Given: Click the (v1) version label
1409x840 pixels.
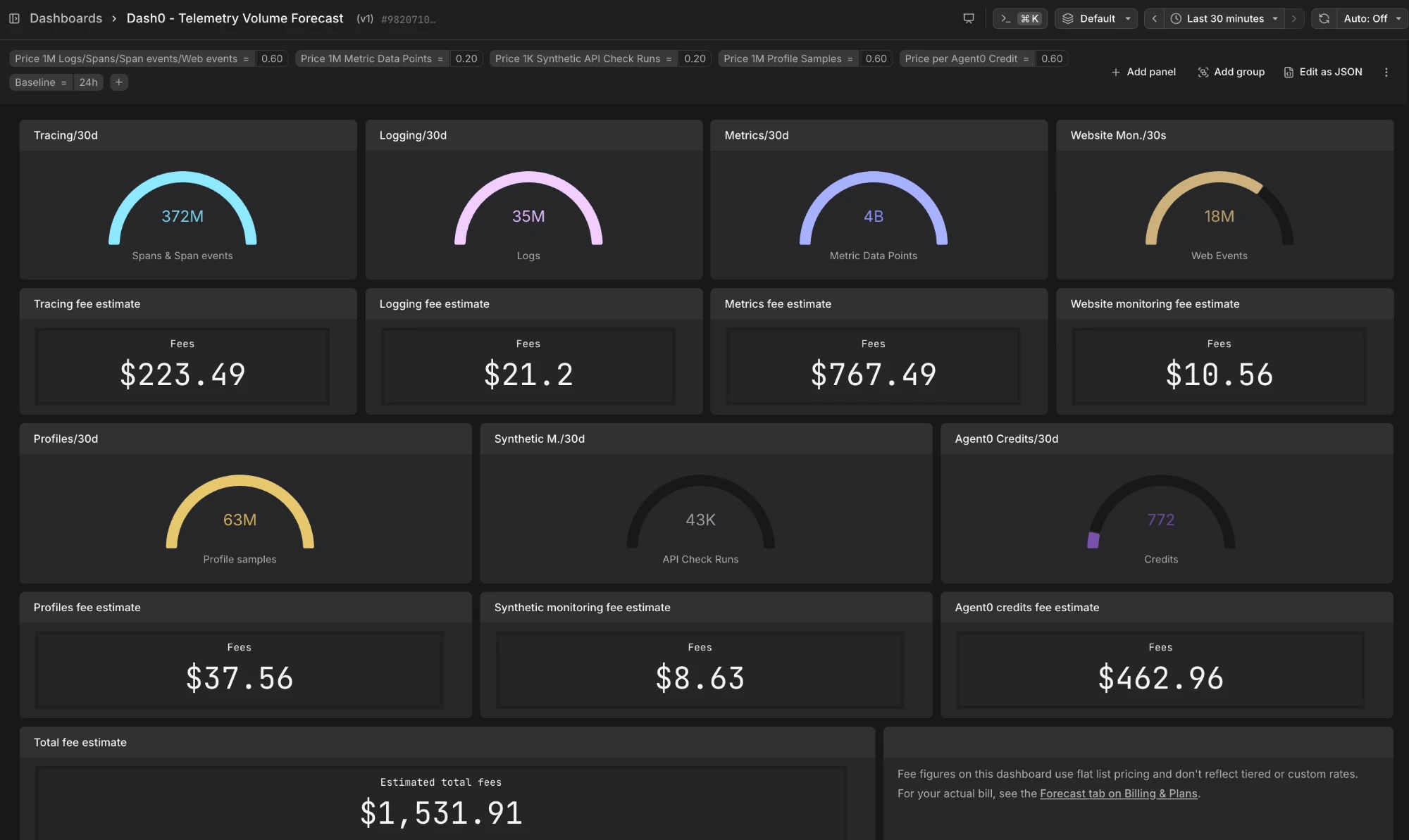Looking at the screenshot, I should point(365,19).
